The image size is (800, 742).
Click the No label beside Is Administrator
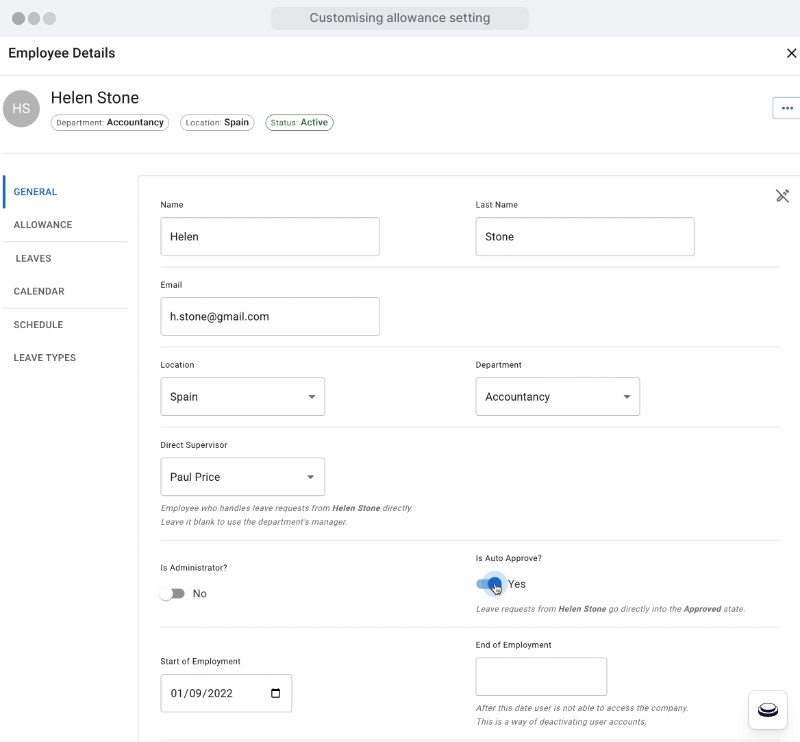[x=199, y=593]
